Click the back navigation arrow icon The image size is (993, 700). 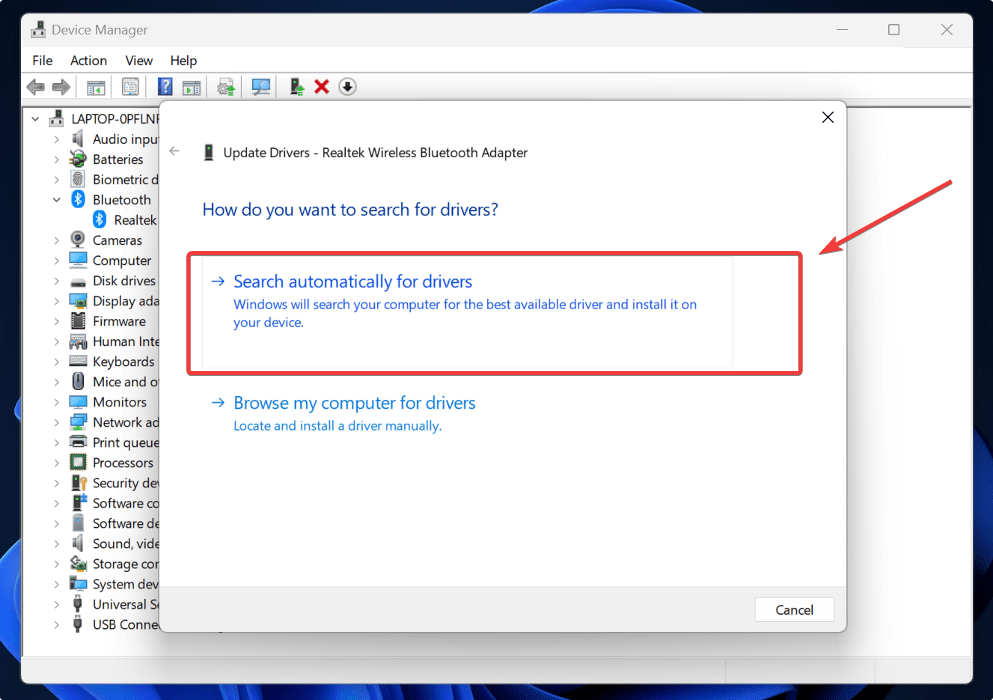[35, 87]
